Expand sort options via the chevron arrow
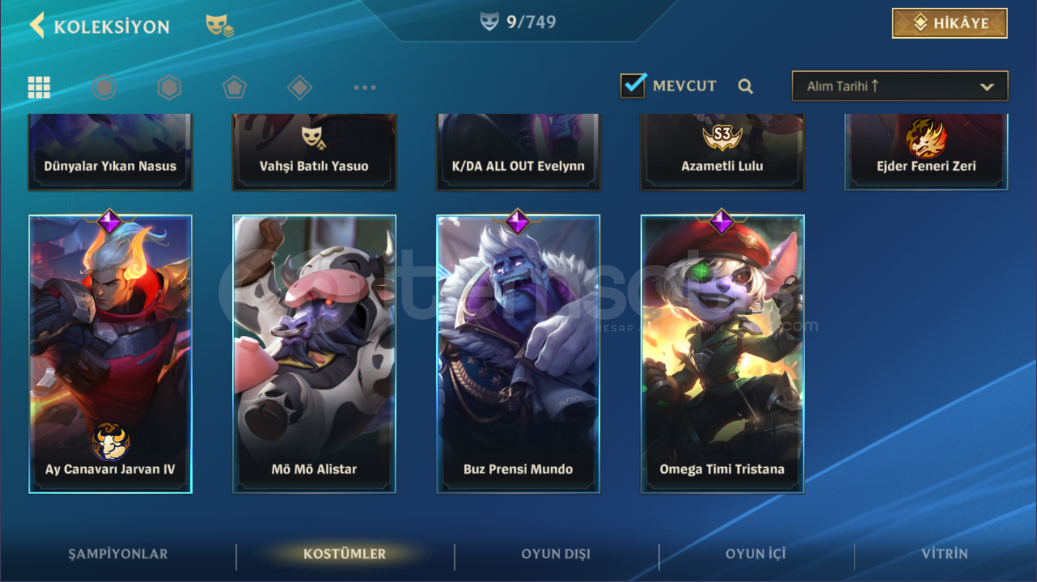This screenshot has width=1037, height=582. coord(987,87)
